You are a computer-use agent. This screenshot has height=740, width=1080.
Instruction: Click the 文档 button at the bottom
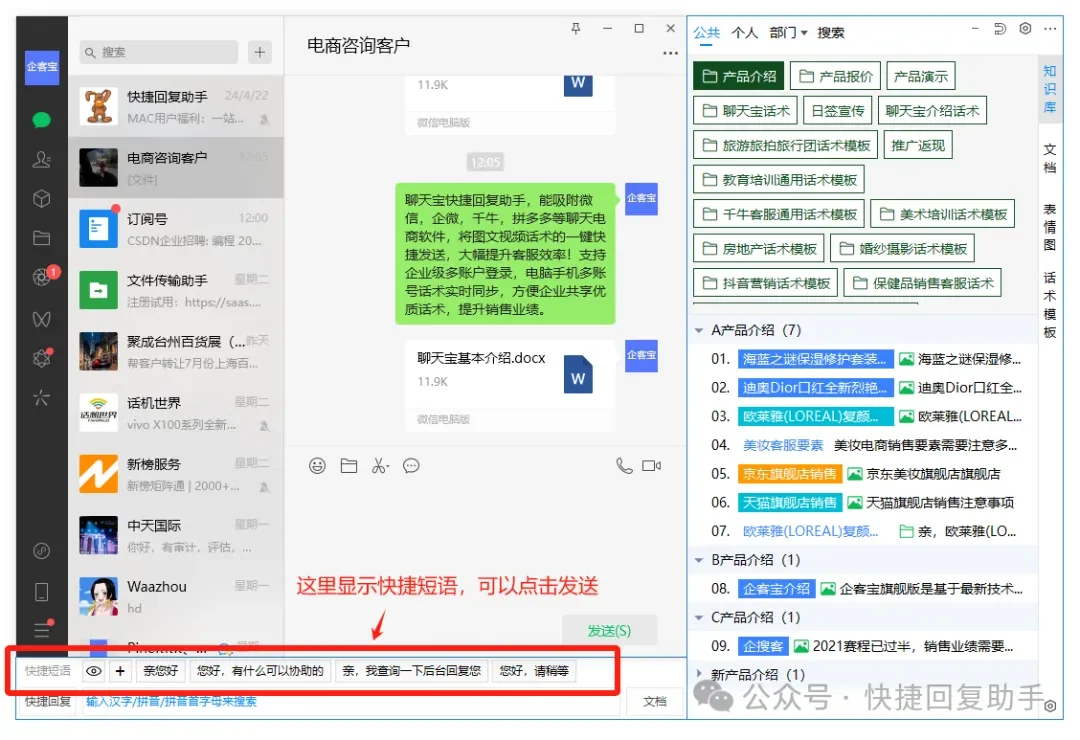(x=654, y=701)
